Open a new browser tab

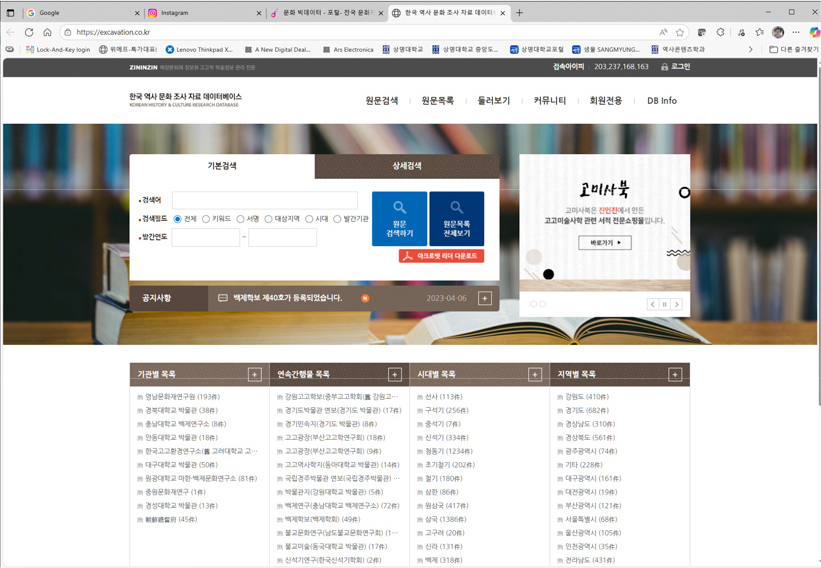pos(519,13)
